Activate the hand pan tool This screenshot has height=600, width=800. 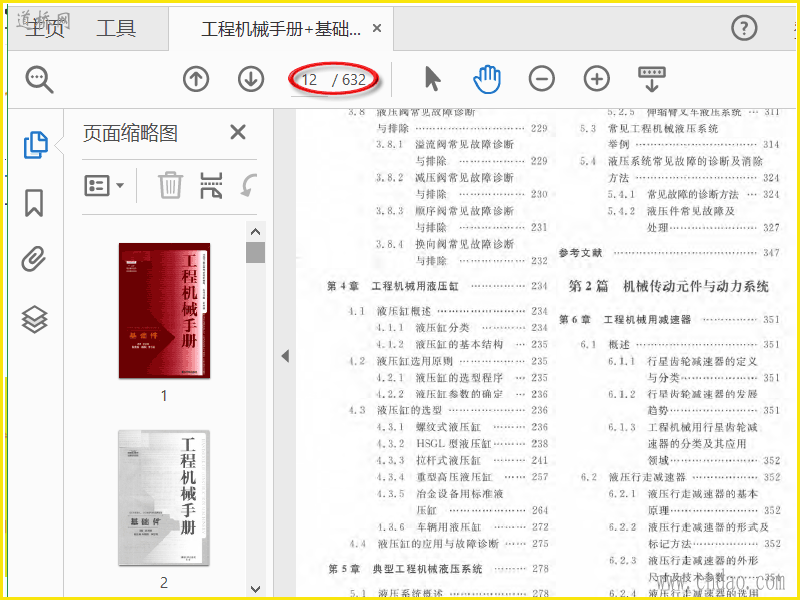[487, 79]
